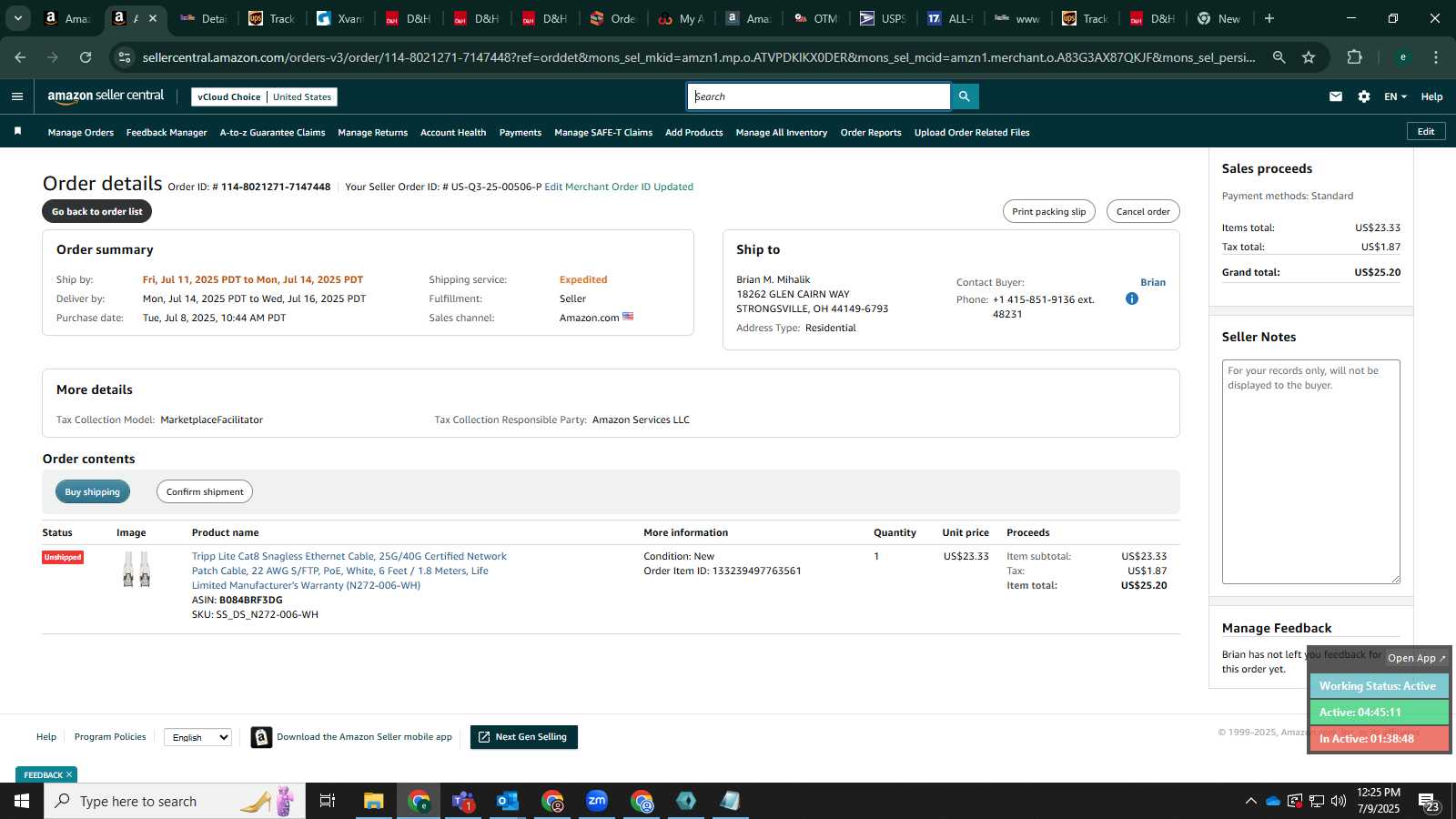Open Manage Orders menu

pos(81,133)
